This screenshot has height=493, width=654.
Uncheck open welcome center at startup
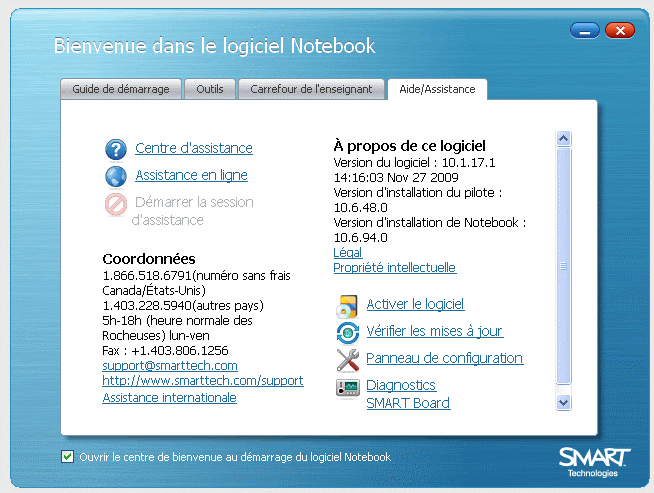(67, 457)
